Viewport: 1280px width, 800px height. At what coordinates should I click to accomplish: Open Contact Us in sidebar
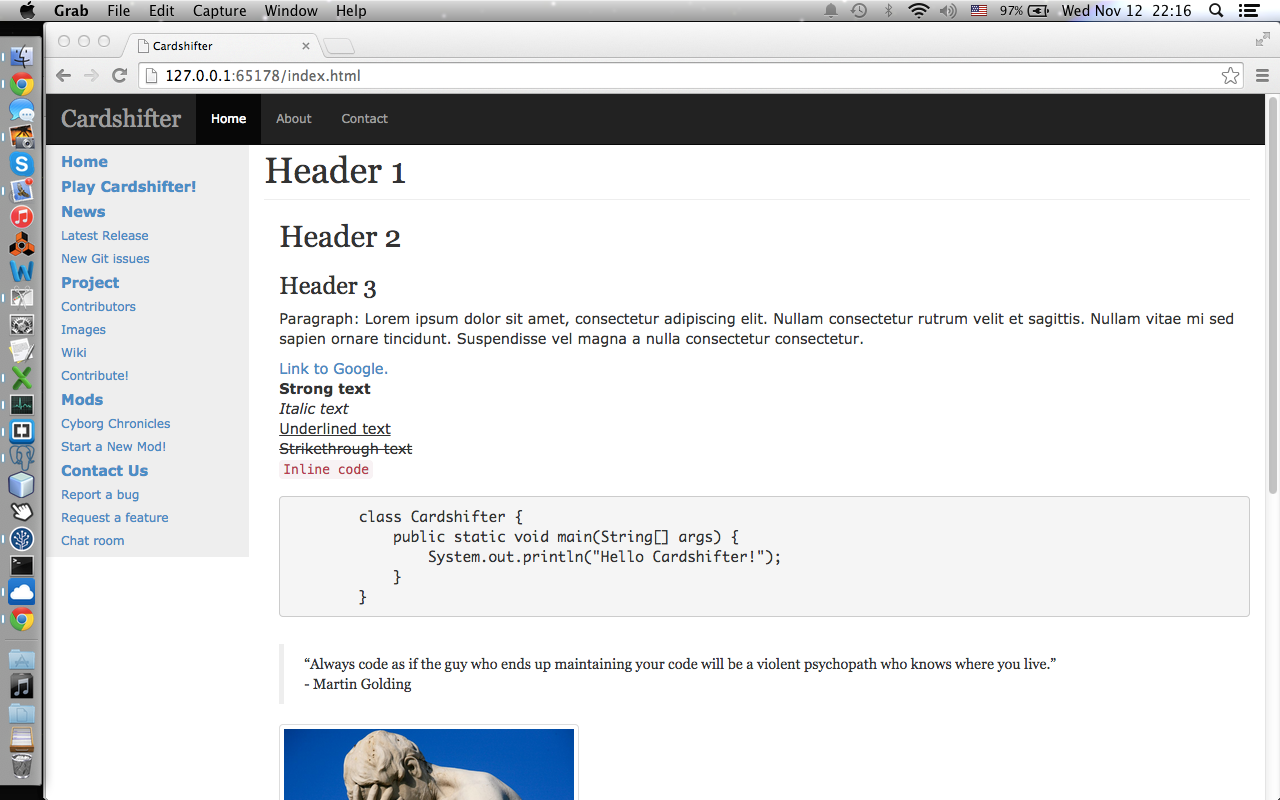[x=104, y=471]
